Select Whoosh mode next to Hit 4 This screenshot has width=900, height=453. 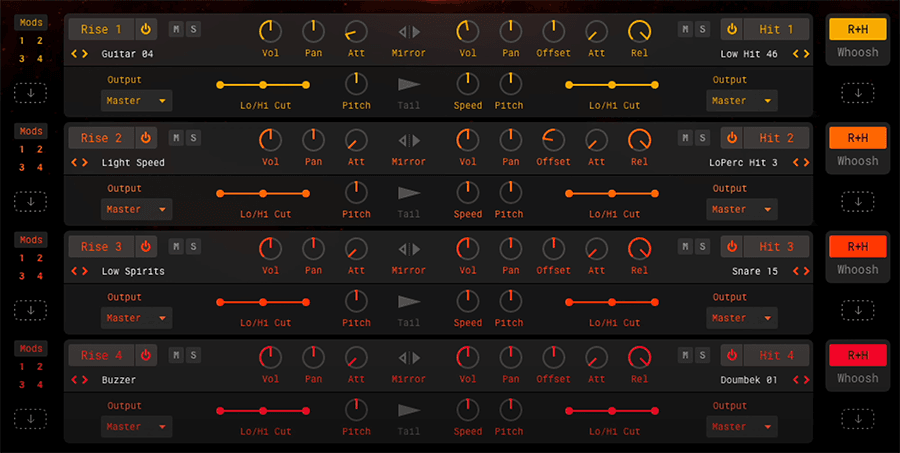coord(858,378)
